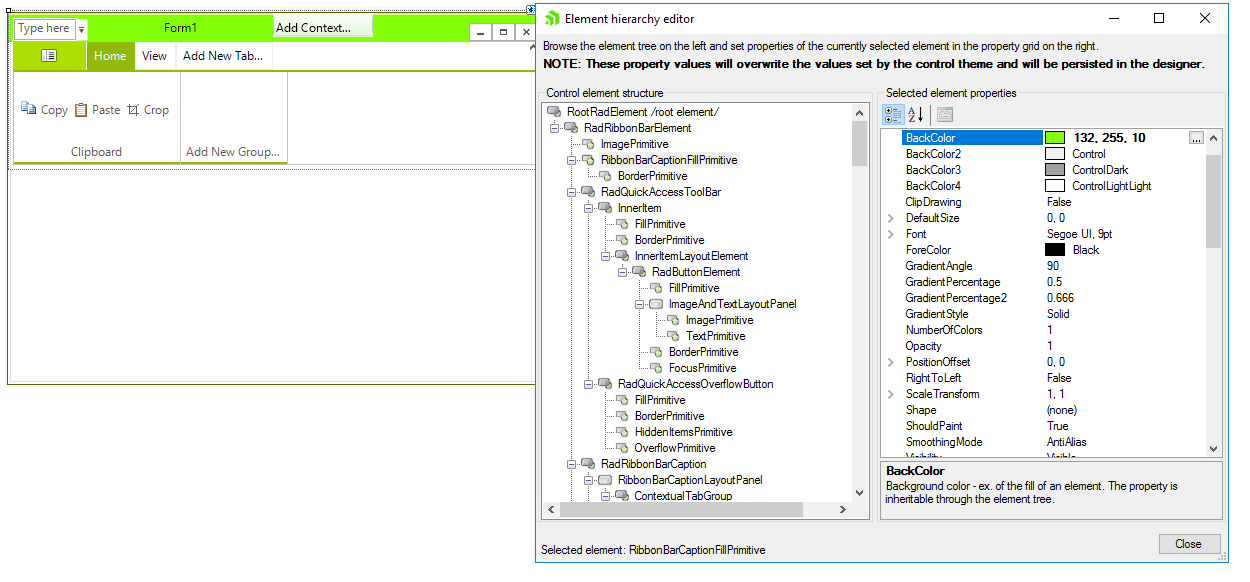This screenshot has width=1250, height=582.
Task: Collapse the RadButtonElement node
Action: point(622,272)
